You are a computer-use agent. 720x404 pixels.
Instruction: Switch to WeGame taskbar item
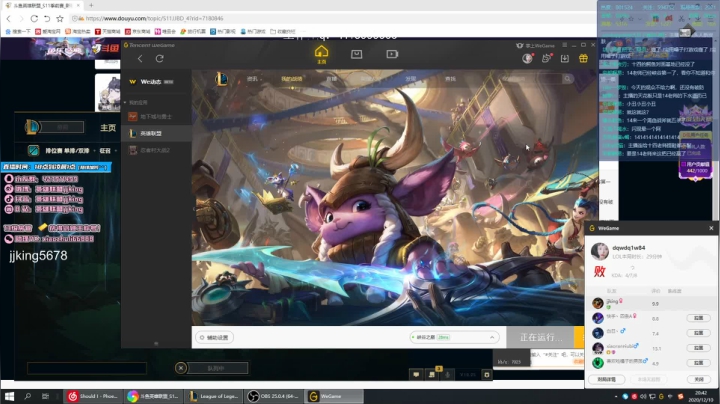334,396
